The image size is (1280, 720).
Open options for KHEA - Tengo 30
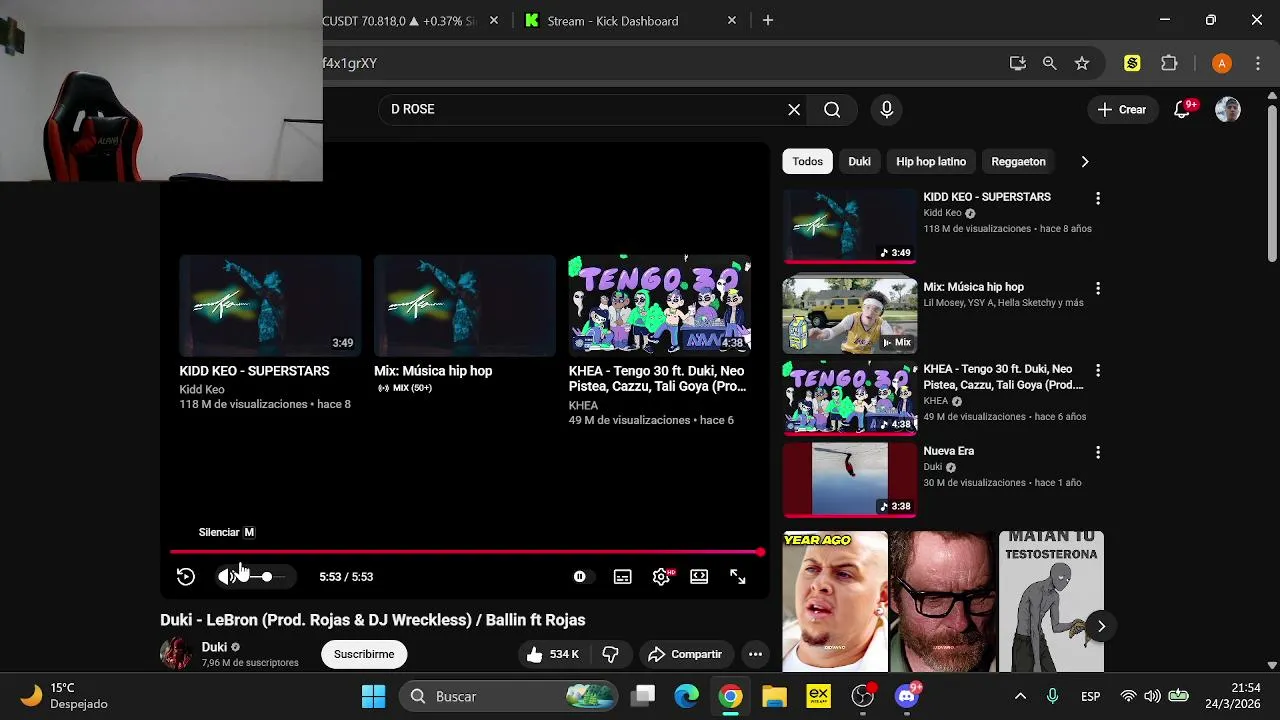tap(1098, 371)
